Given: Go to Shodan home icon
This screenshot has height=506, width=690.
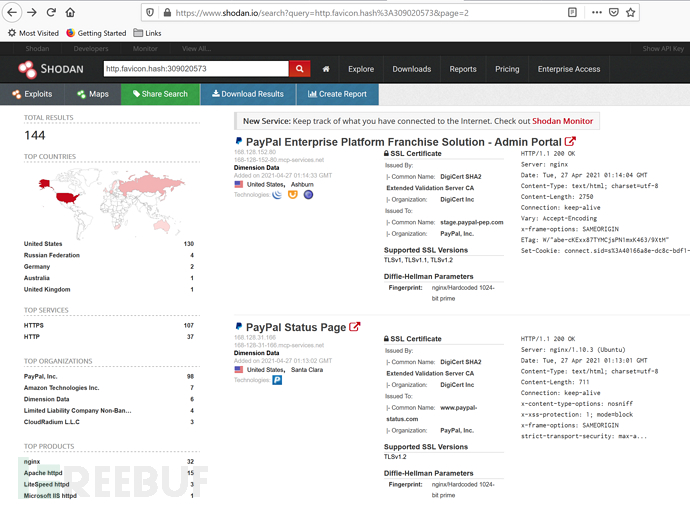Looking at the screenshot, I should click(x=326, y=69).
